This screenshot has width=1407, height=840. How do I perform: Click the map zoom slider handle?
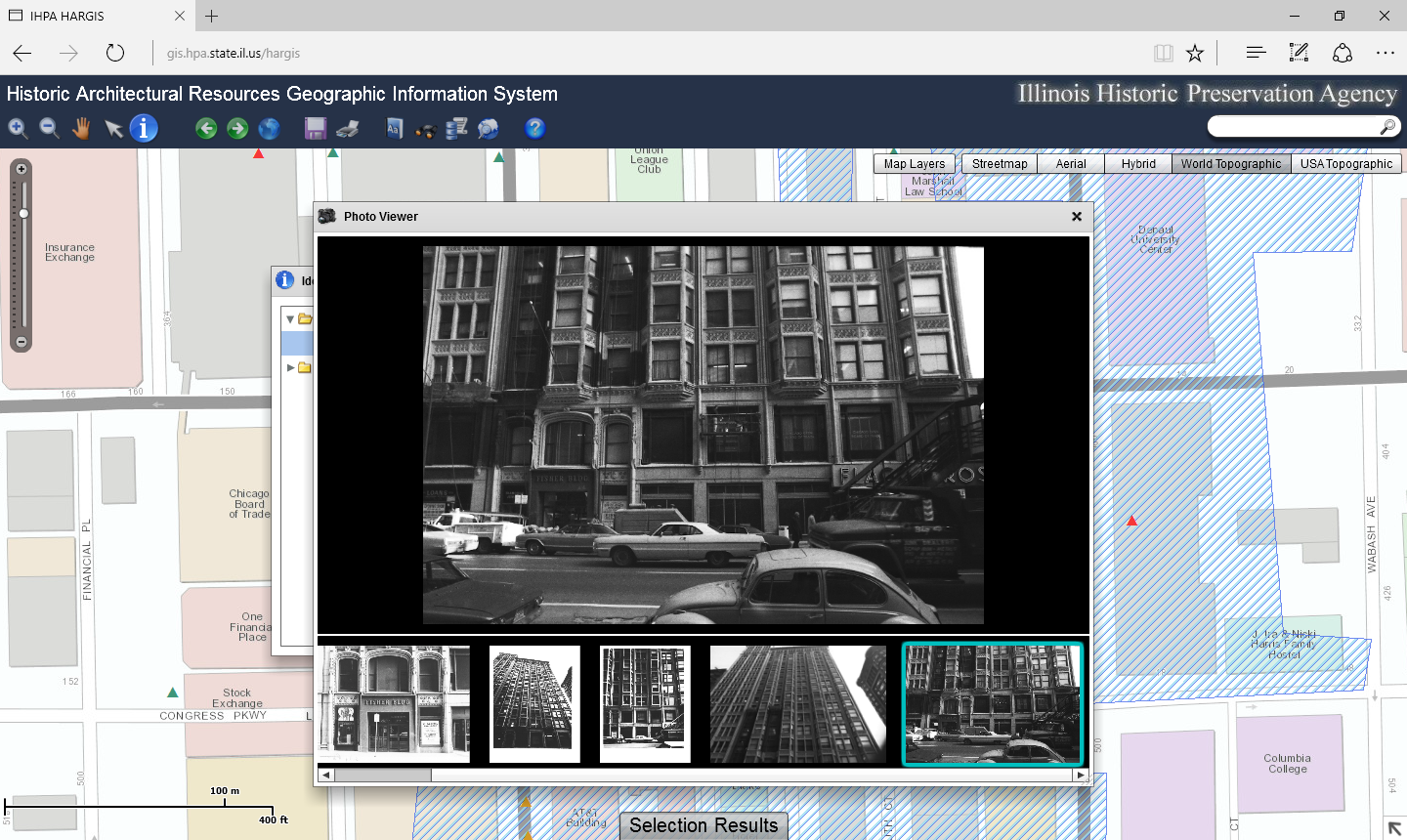23,213
